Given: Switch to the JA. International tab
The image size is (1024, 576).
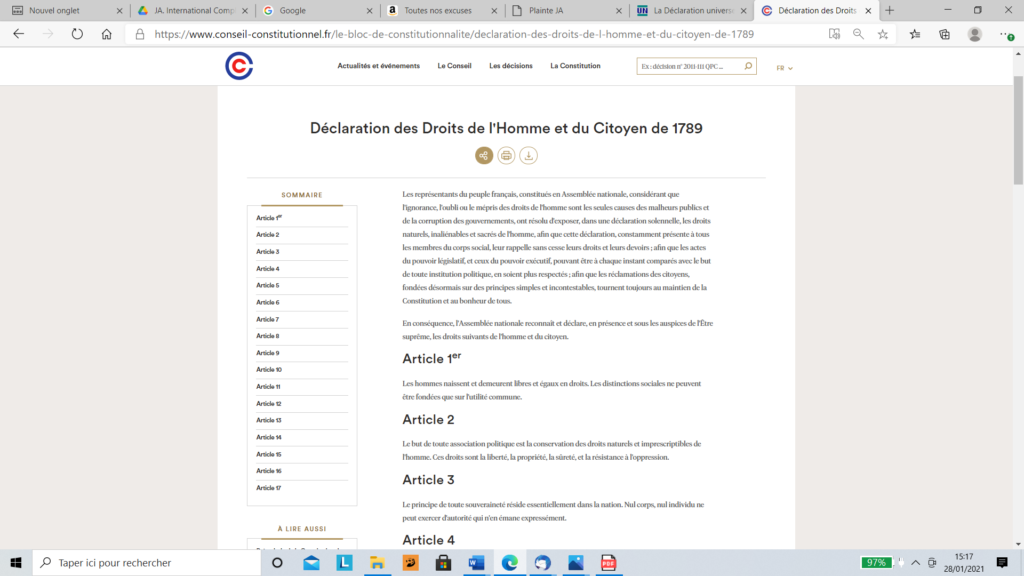Looking at the screenshot, I should (192, 10).
